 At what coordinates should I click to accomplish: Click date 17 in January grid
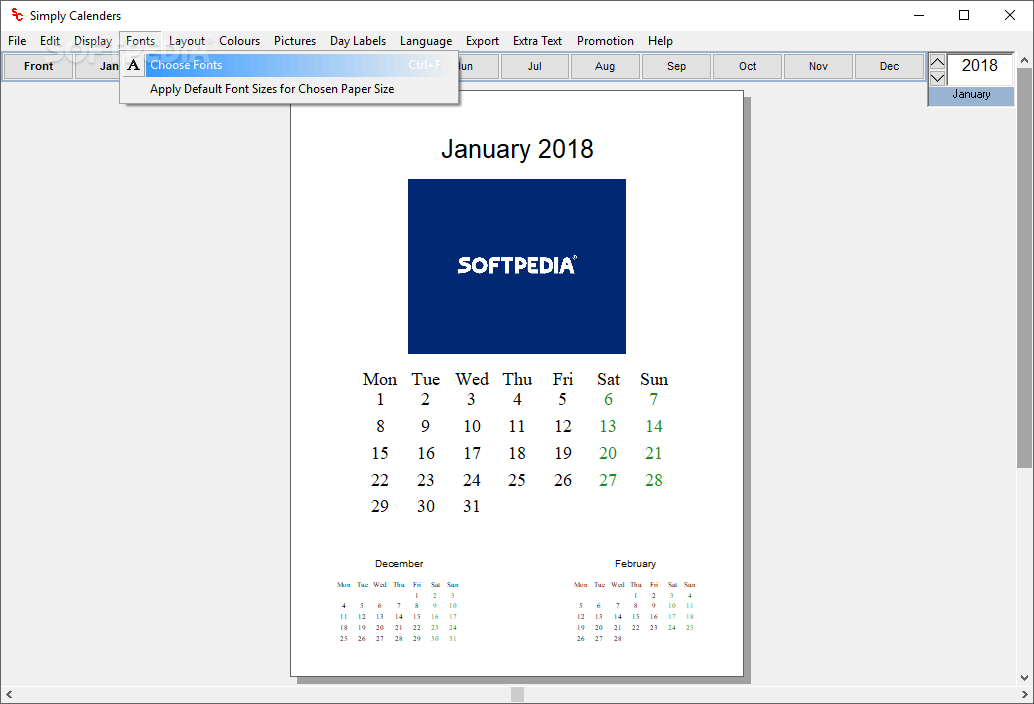(471, 454)
